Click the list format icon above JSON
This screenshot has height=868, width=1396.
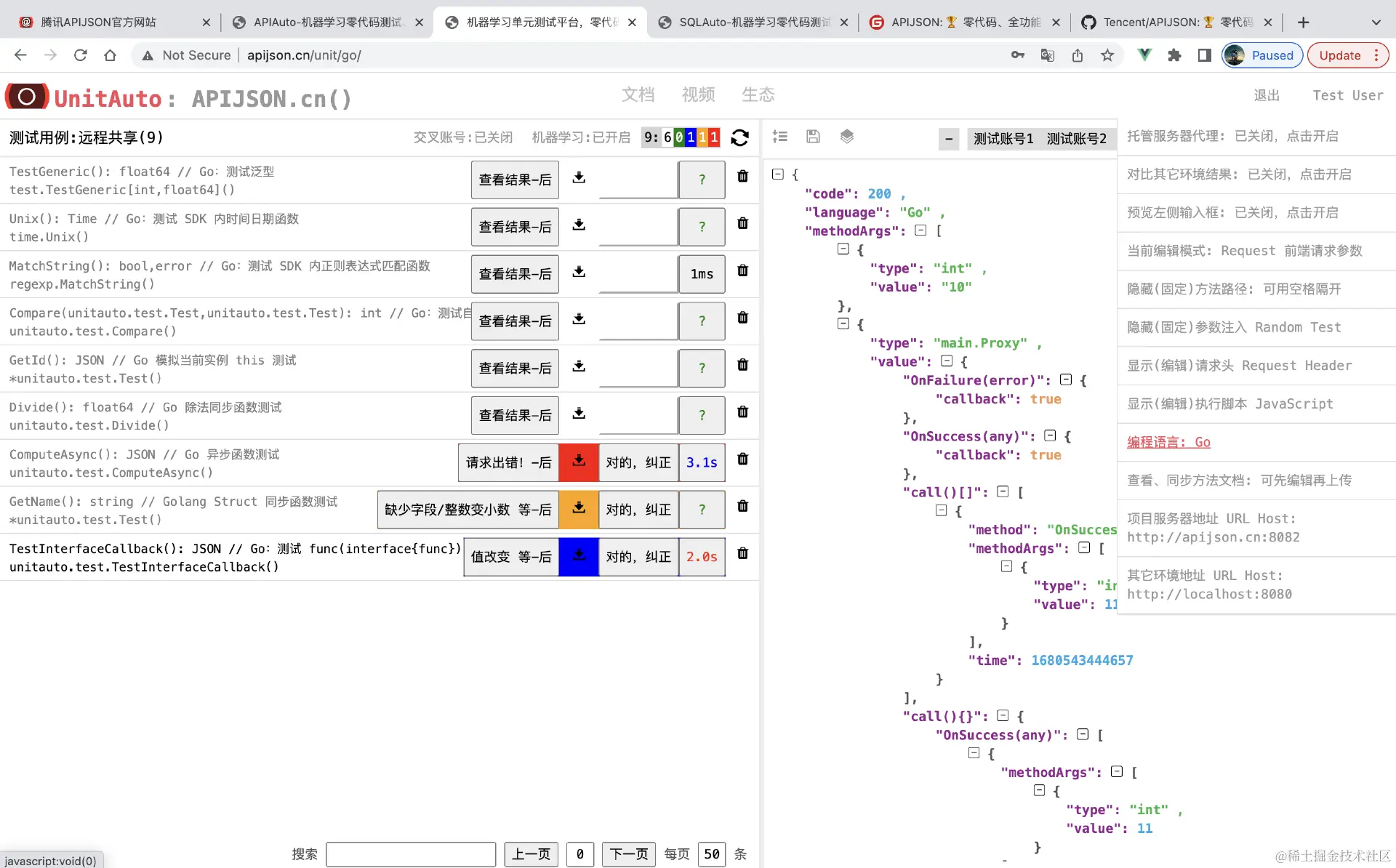780,136
